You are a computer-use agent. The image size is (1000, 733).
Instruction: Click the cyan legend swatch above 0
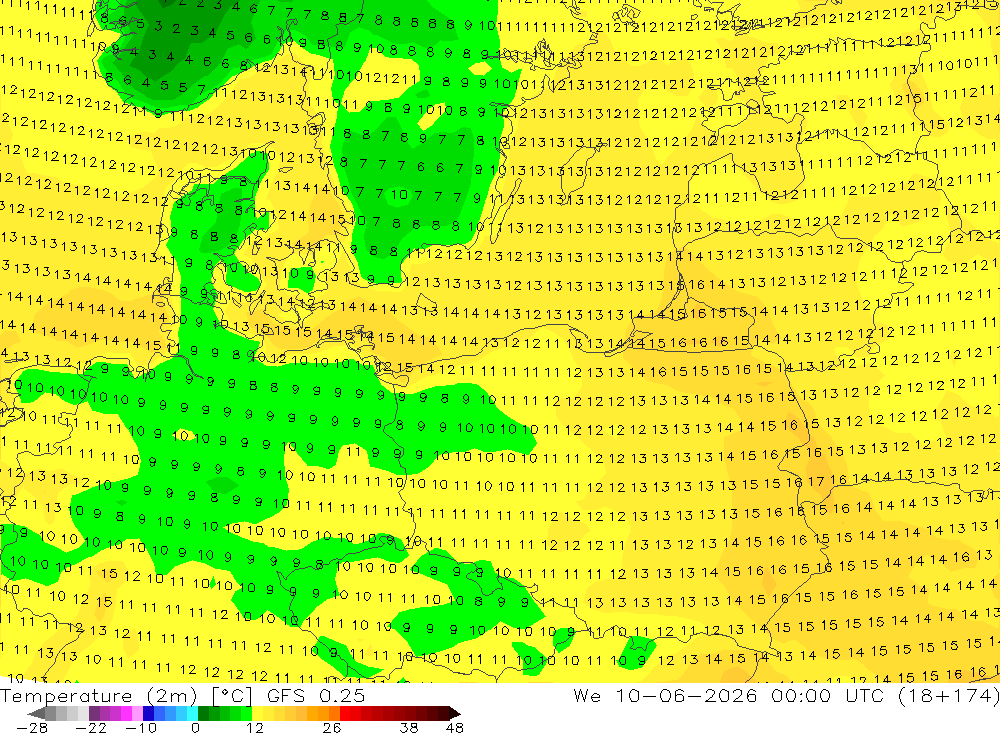click(x=192, y=714)
